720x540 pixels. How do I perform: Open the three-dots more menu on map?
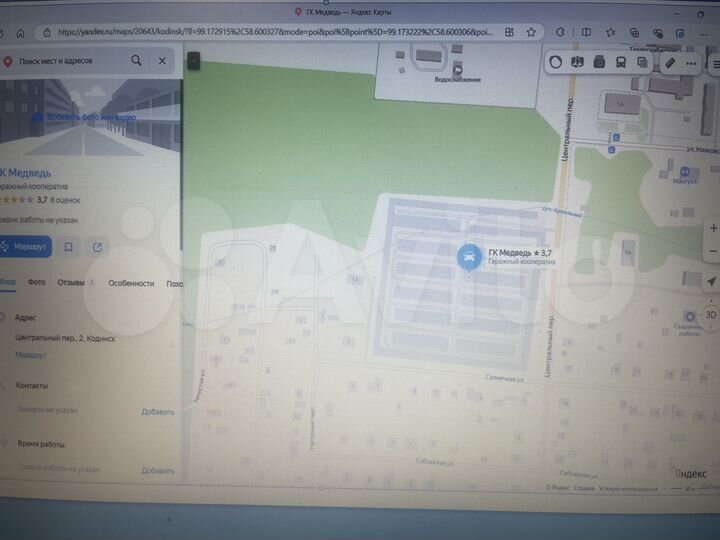click(x=693, y=62)
